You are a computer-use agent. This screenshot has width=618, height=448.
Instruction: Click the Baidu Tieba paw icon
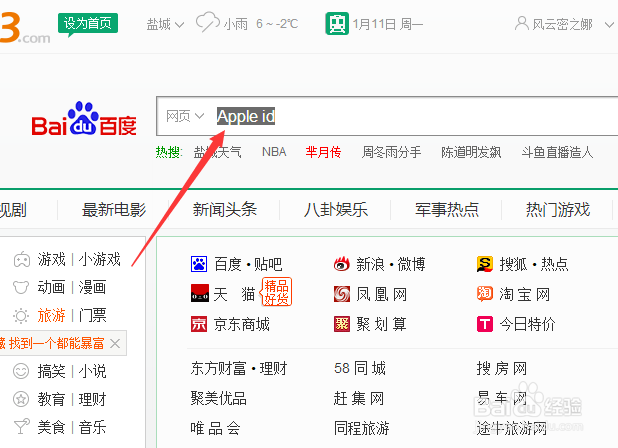[x=199, y=264]
